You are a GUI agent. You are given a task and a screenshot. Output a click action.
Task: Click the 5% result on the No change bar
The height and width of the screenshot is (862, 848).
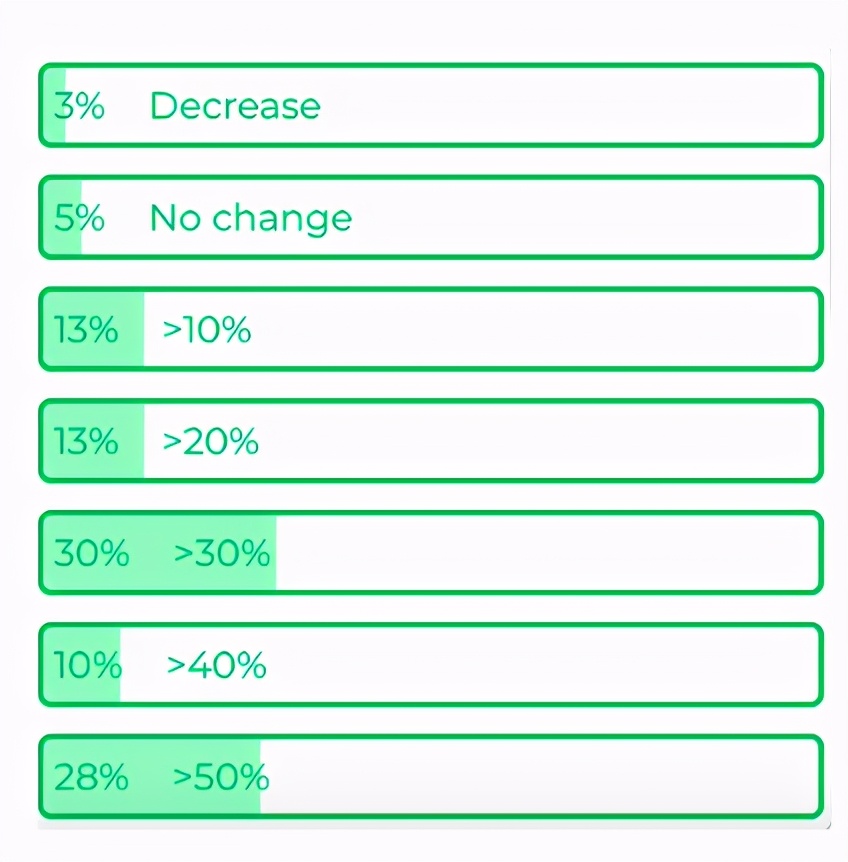[x=79, y=218]
